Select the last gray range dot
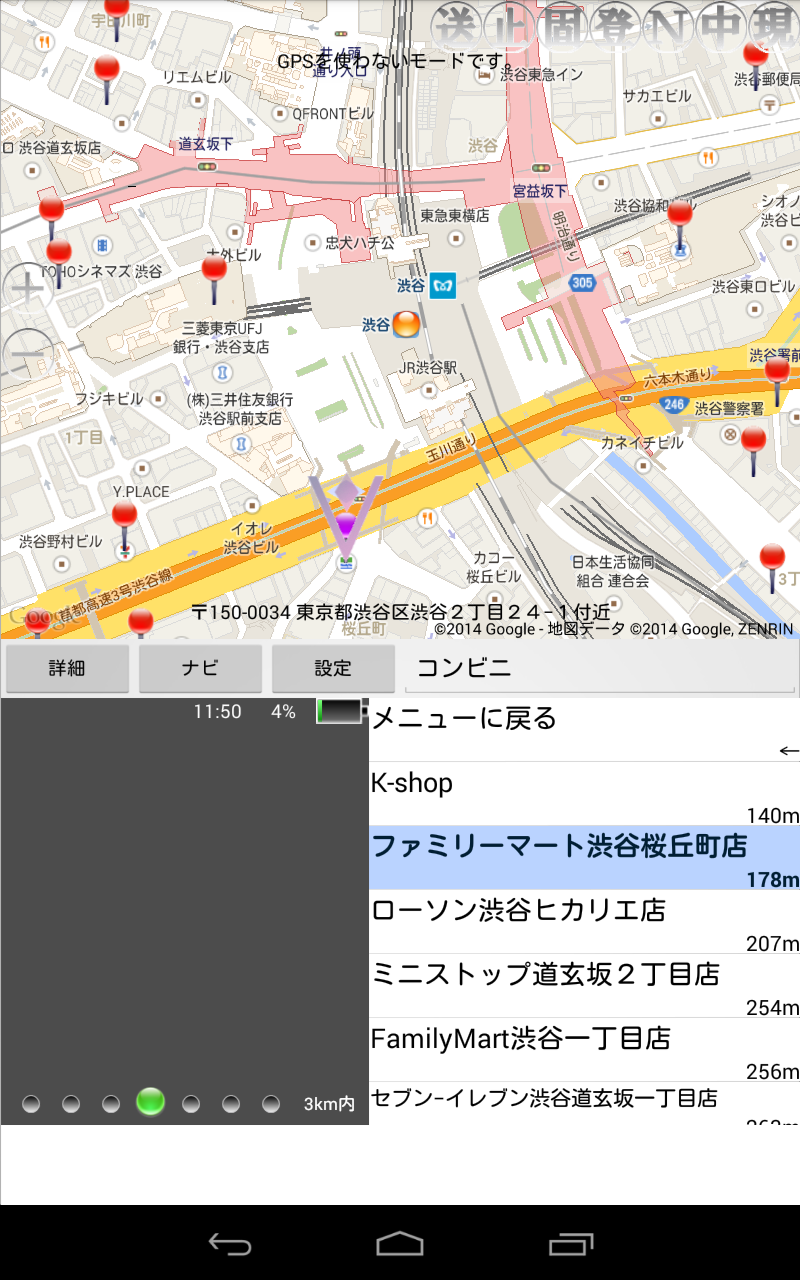This screenshot has width=800, height=1280. tap(271, 1104)
